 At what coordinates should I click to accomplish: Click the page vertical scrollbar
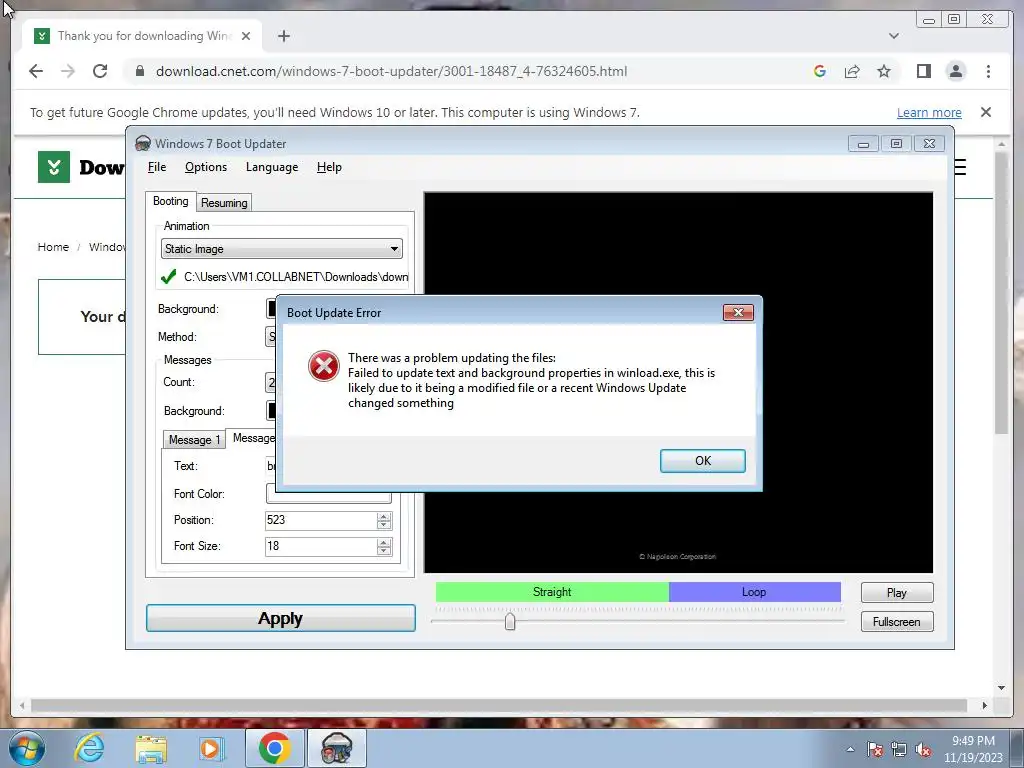[x=1001, y=294]
